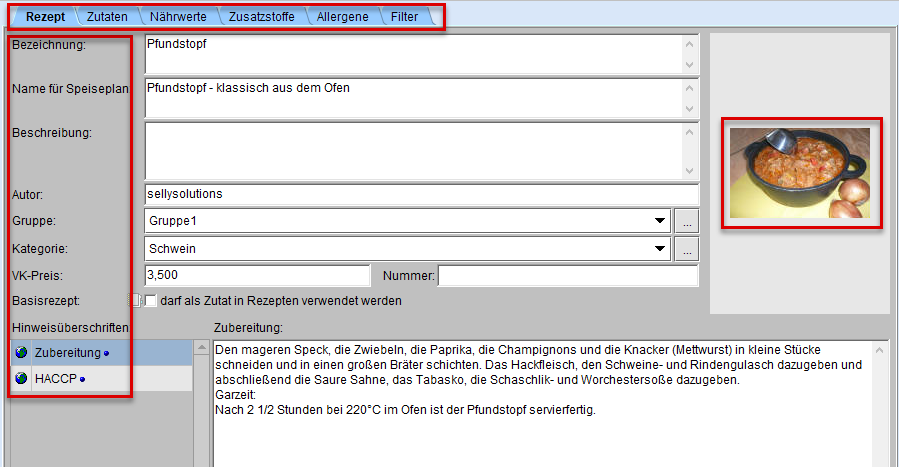Click the VK-Preis field showing 3,500
Screen dimensions: 899x467
coord(257,275)
